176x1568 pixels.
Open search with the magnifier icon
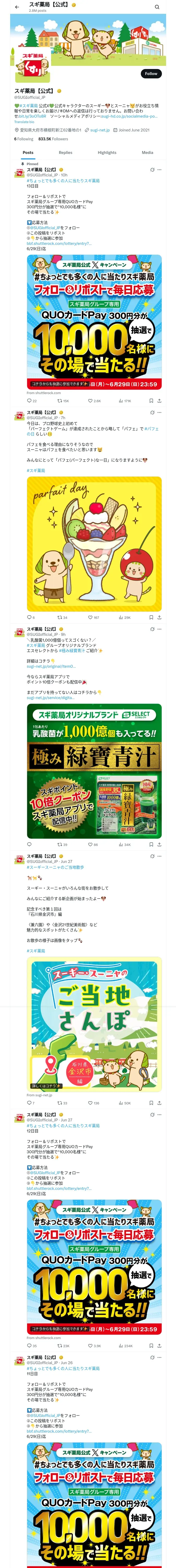pos(157,7)
